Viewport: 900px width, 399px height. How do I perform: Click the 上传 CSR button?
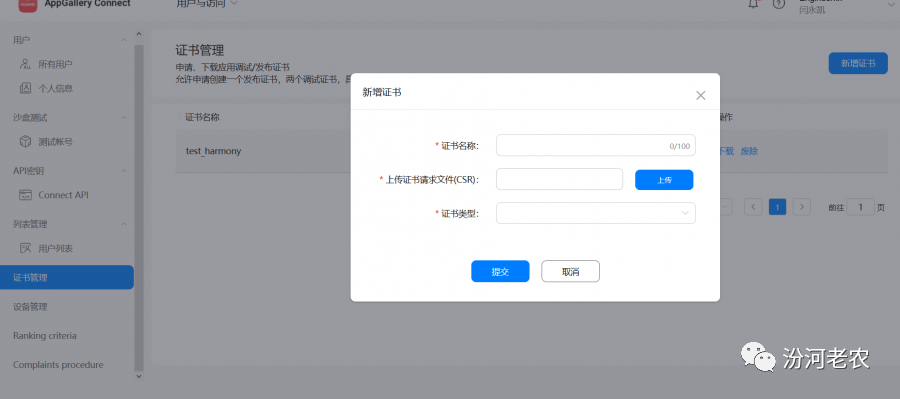click(x=664, y=180)
